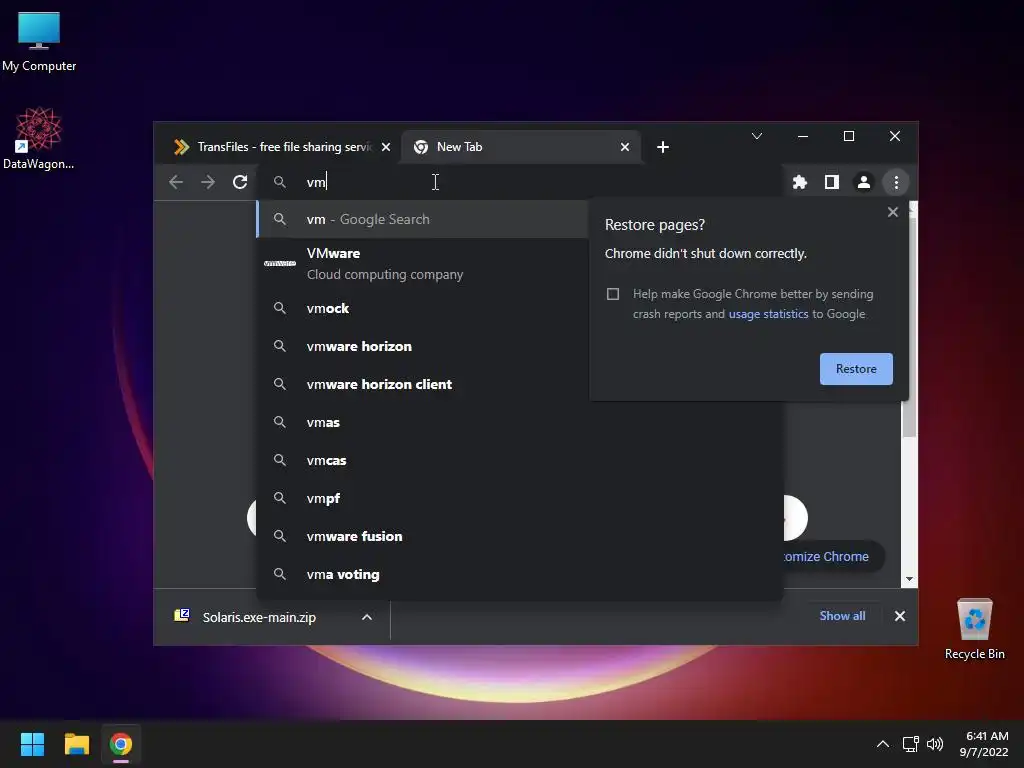Open the profile avatar icon
The width and height of the screenshot is (1024, 768).
coord(863,182)
